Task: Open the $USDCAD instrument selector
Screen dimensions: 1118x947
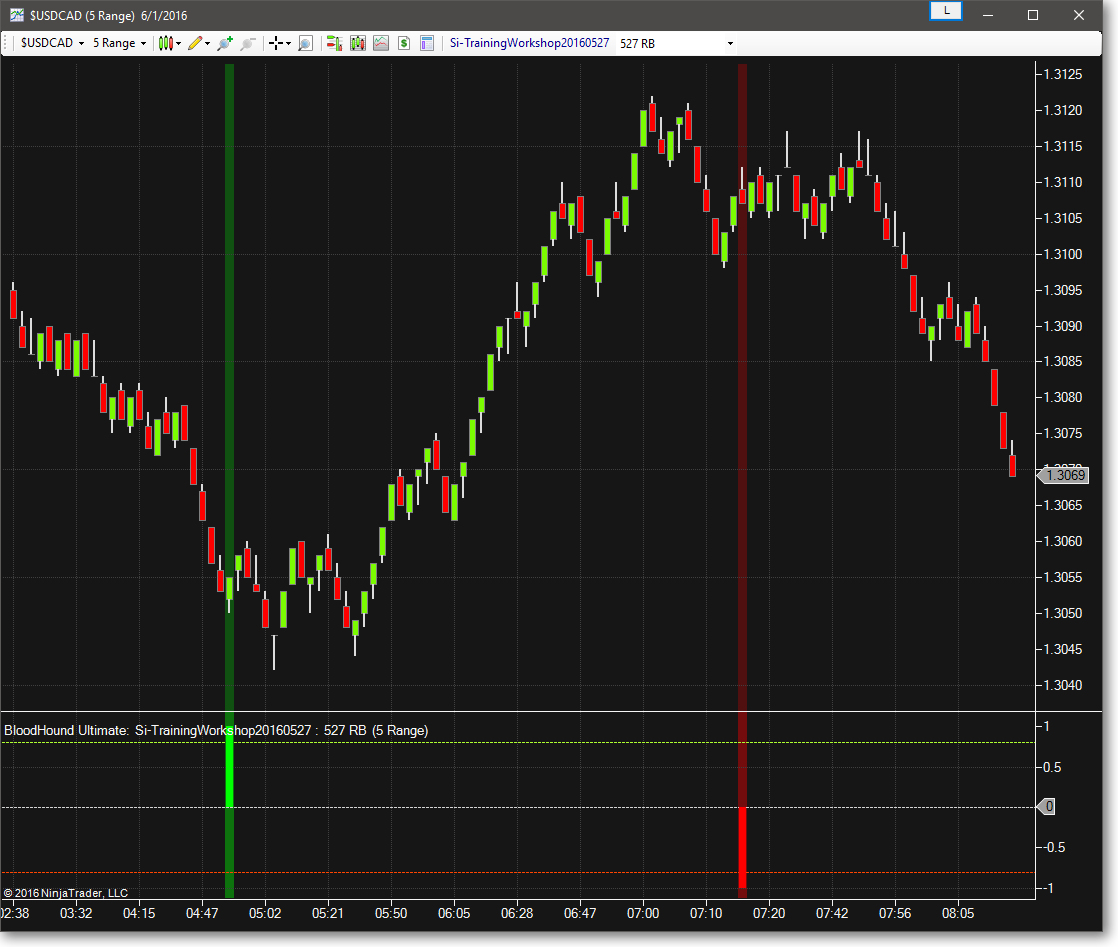Action: 52,43
